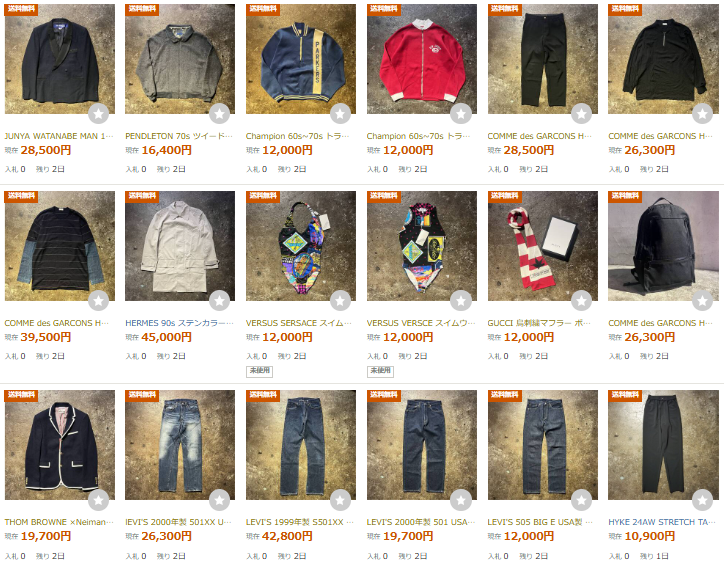This screenshot has width=725, height=573.
Task: Favorite the navy Champion PARKERS track jacket
Action: click(x=340, y=113)
